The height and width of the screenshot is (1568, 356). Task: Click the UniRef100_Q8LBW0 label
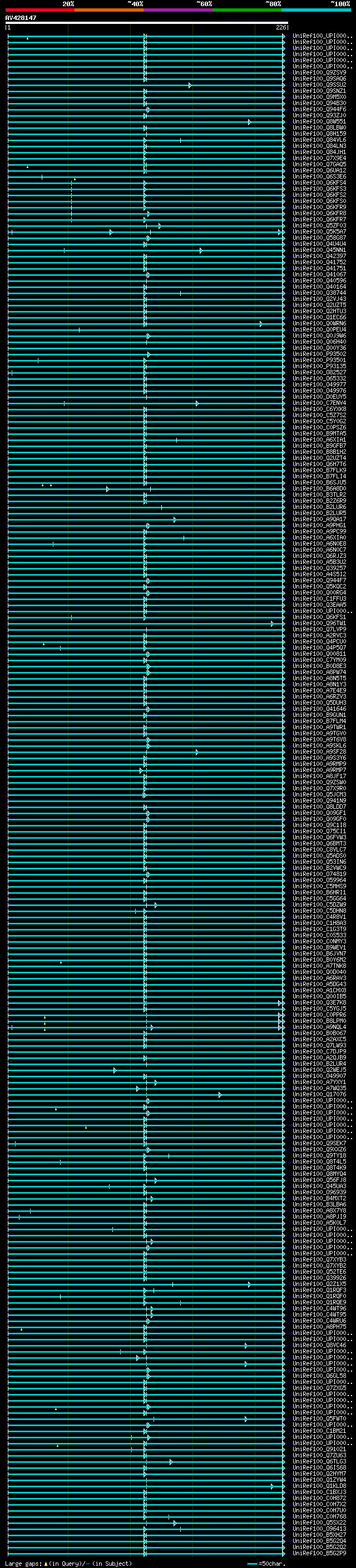[319, 128]
